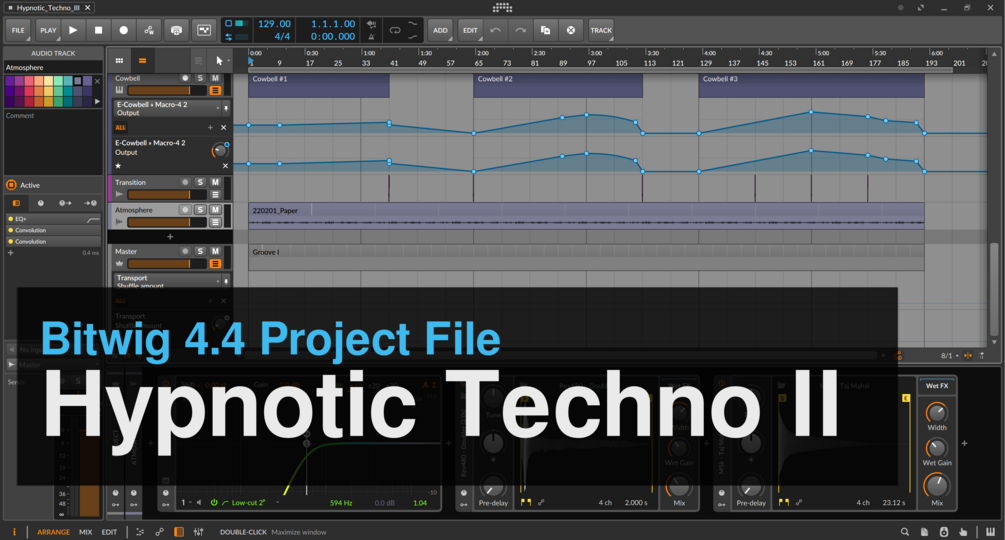
Task: Open the EDIT menu in the toolbar
Action: coord(470,30)
